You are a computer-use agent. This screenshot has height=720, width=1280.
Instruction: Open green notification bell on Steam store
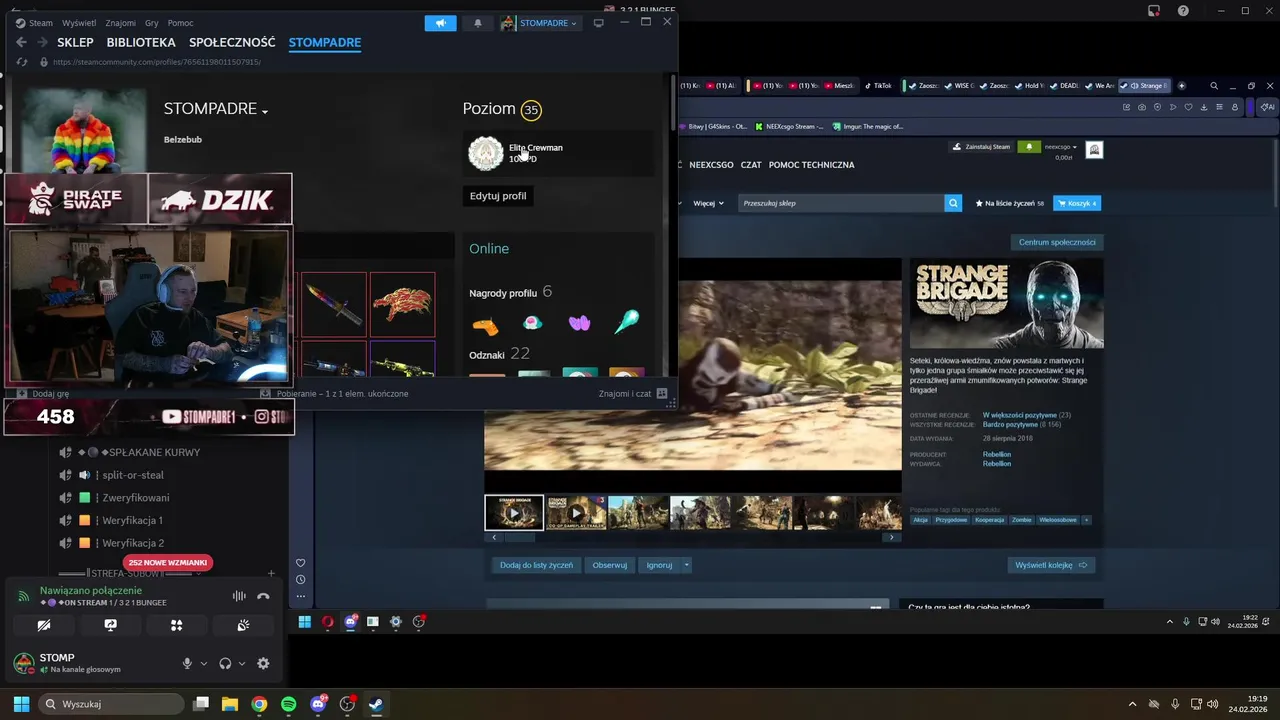1029,147
